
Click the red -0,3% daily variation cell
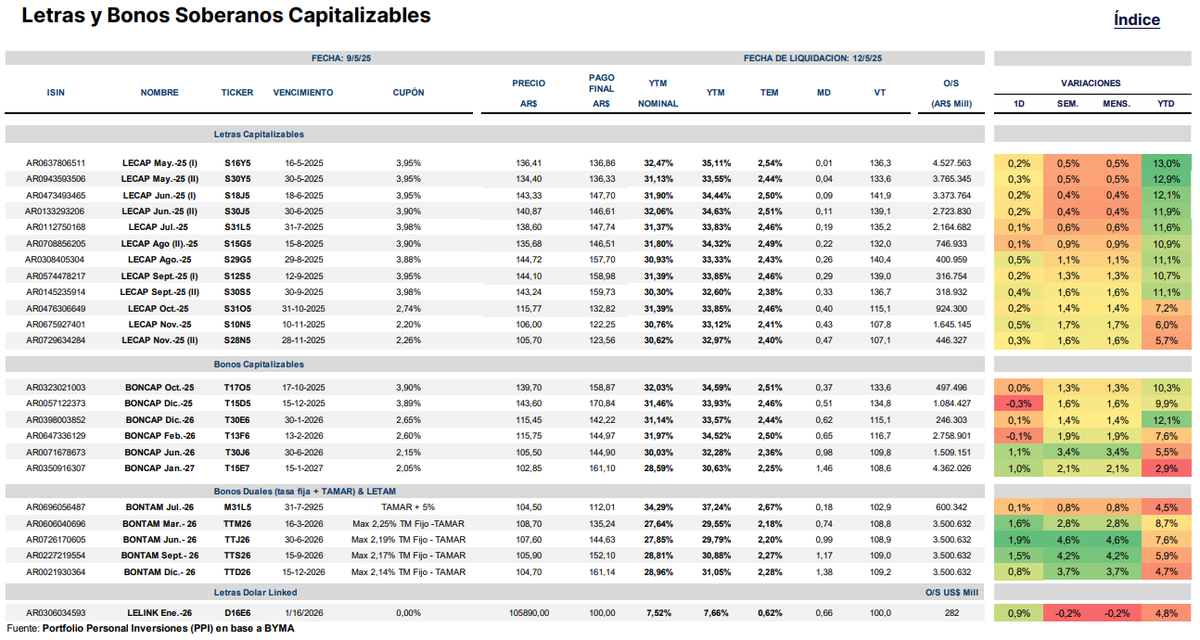(1018, 404)
